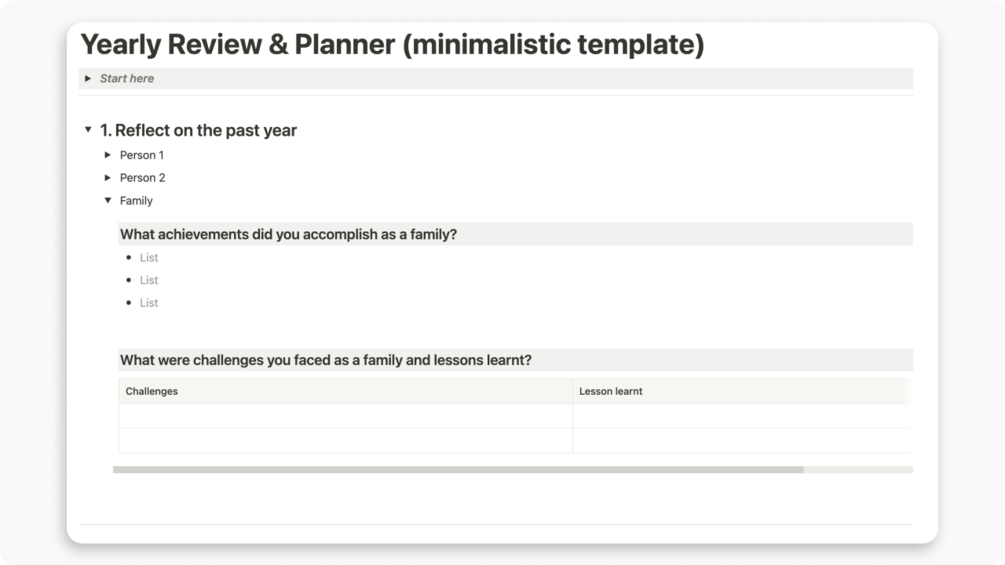
Task: Select the Challenges column header
Action: (152, 391)
